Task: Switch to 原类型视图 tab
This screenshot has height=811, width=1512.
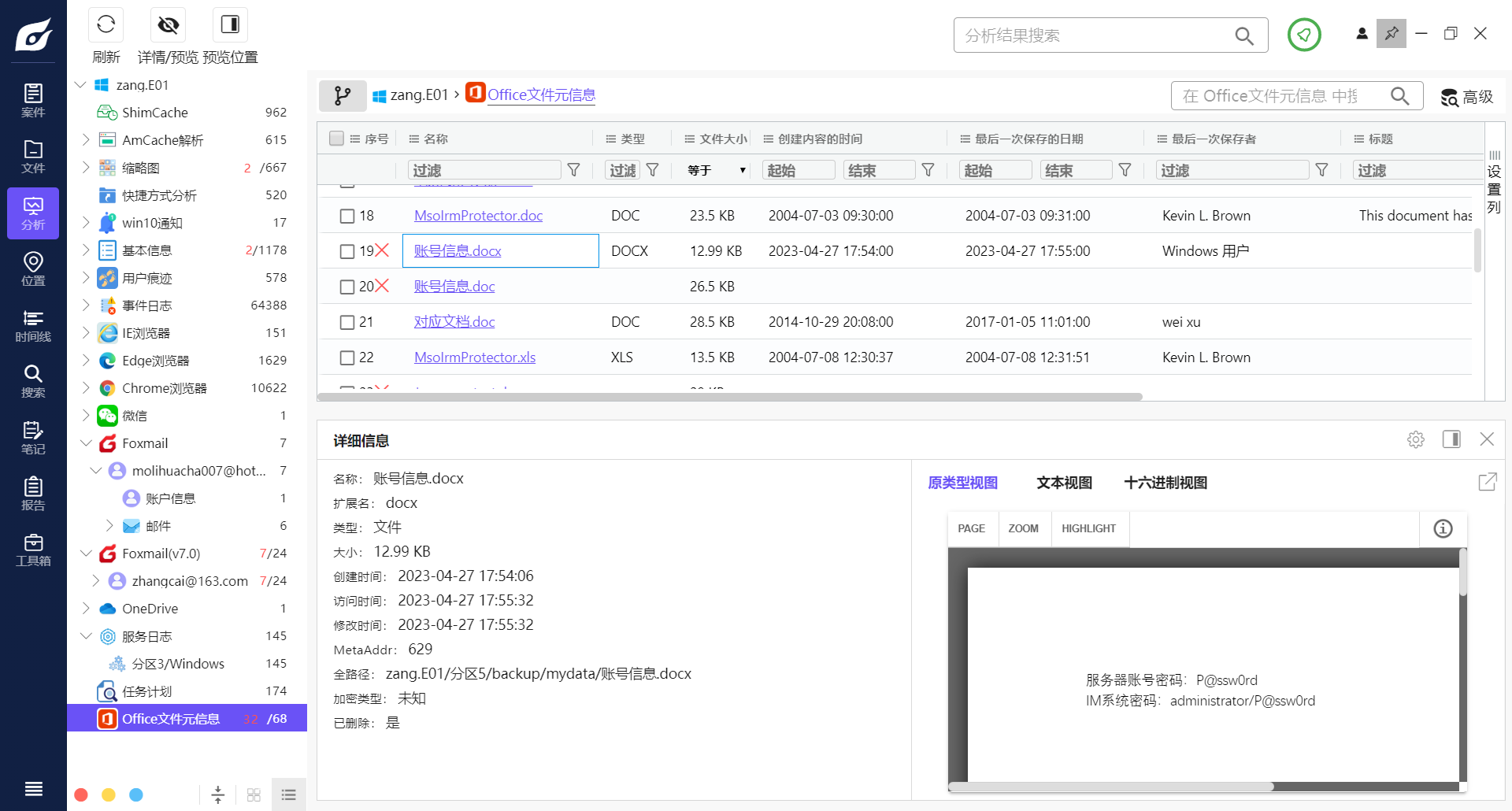Action: coord(962,483)
